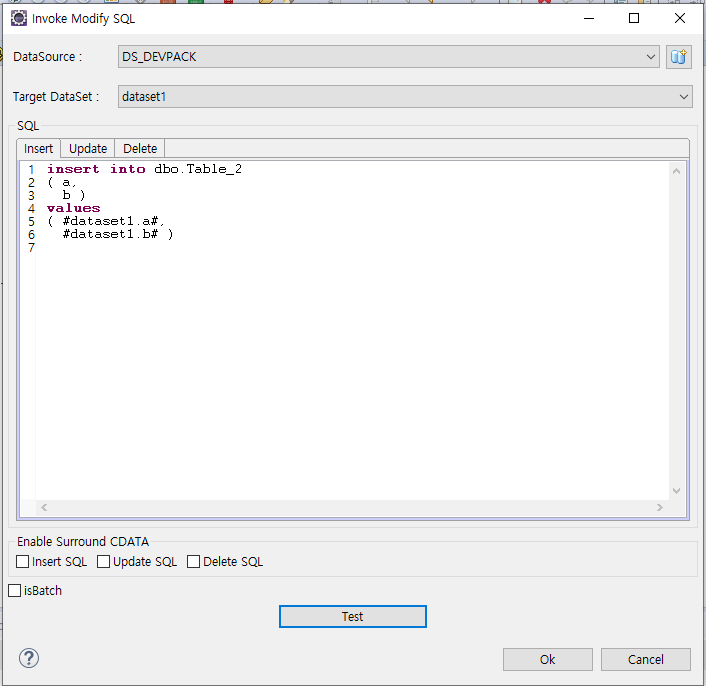Image resolution: width=706 pixels, height=686 pixels.
Task: Click the vertical scrollbar up arrow
Action: coord(677,171)
